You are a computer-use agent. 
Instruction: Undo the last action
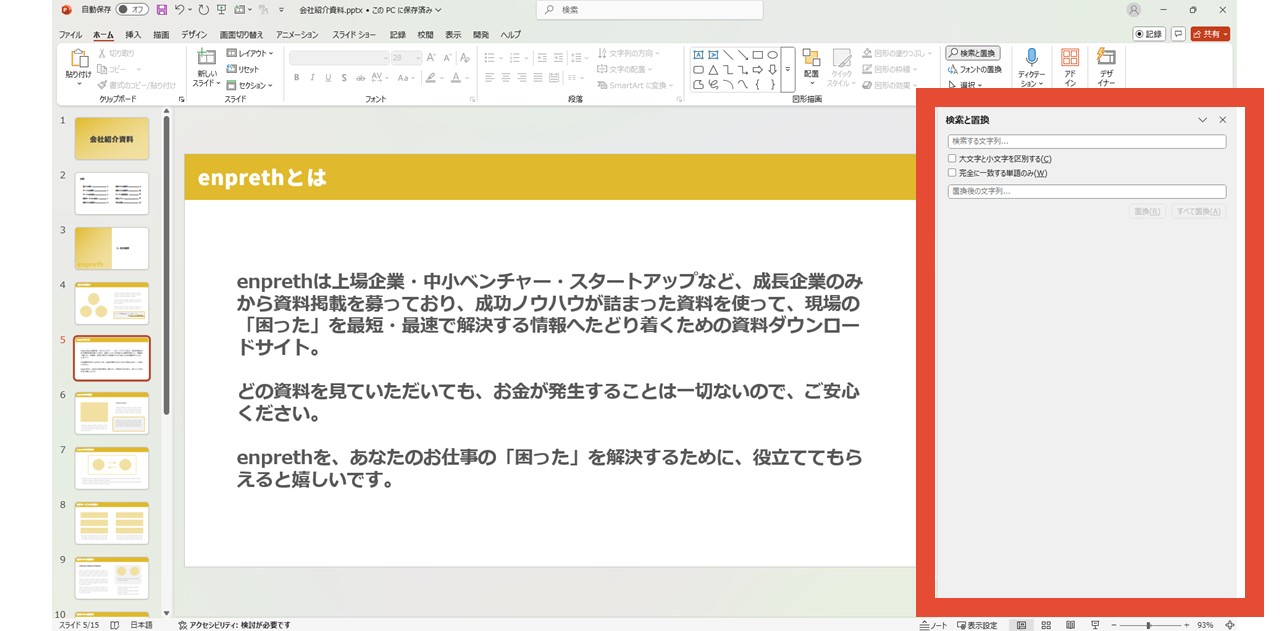pos(180,10)
